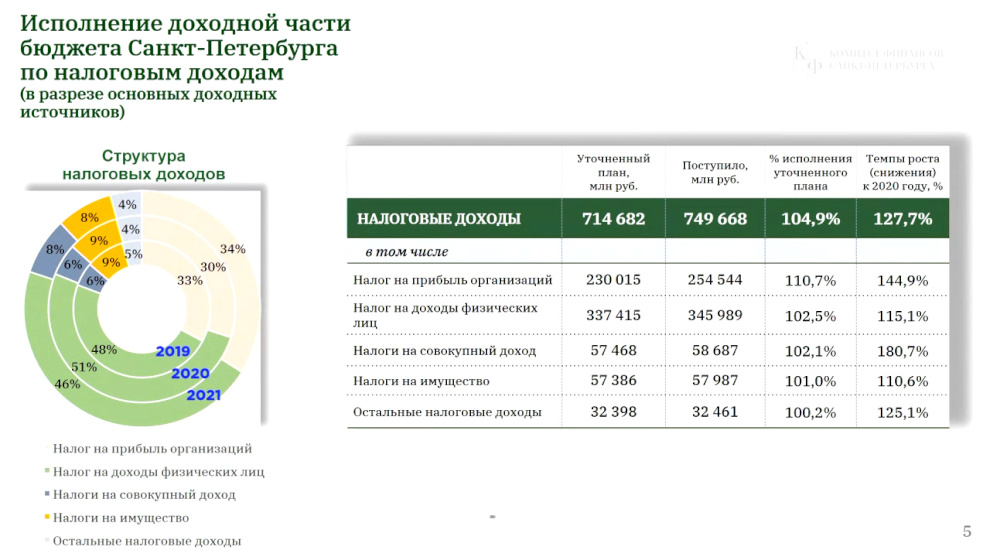
Task: Select the Структура налоговых доходов chart title
Action: [x=143, y=165]
